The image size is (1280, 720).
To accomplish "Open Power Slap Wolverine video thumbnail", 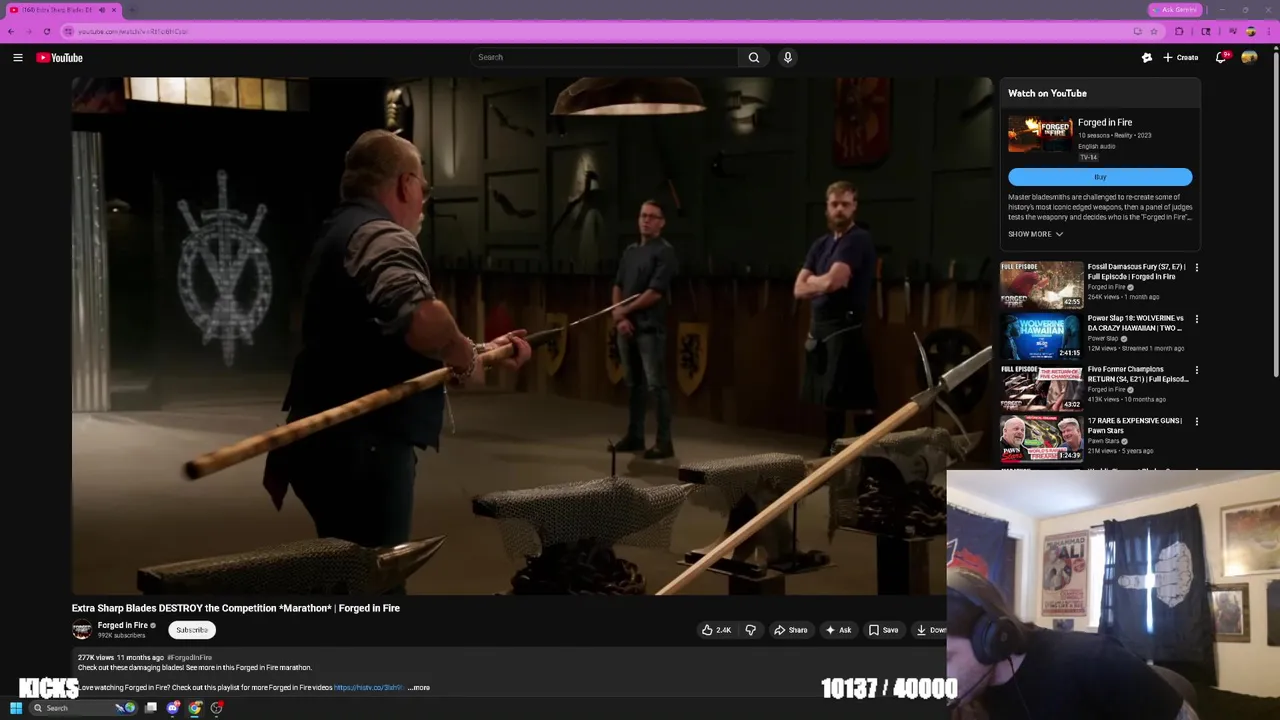I will tap(1042, 336).
